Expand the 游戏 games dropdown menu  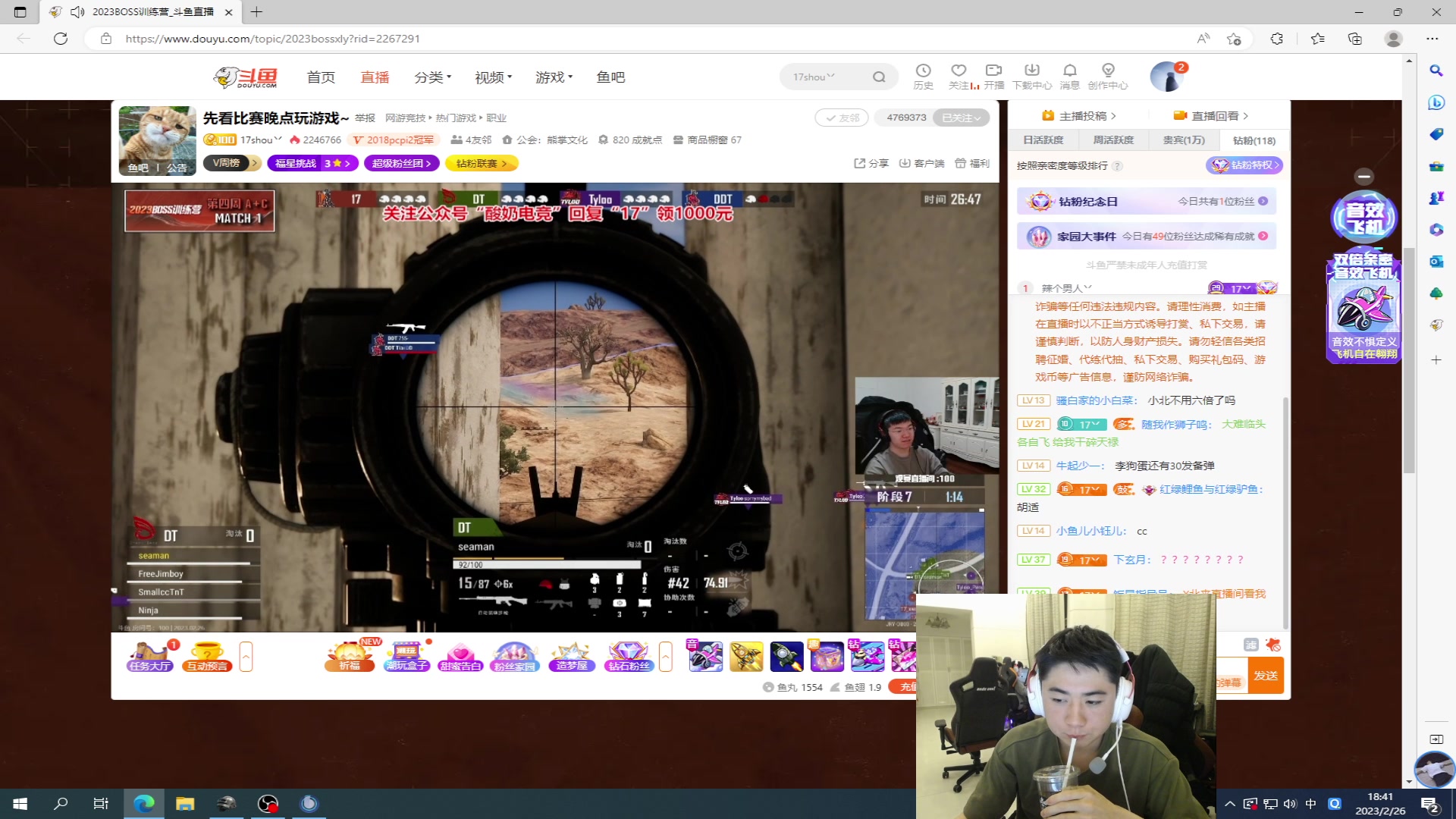(x=554, y=77)
